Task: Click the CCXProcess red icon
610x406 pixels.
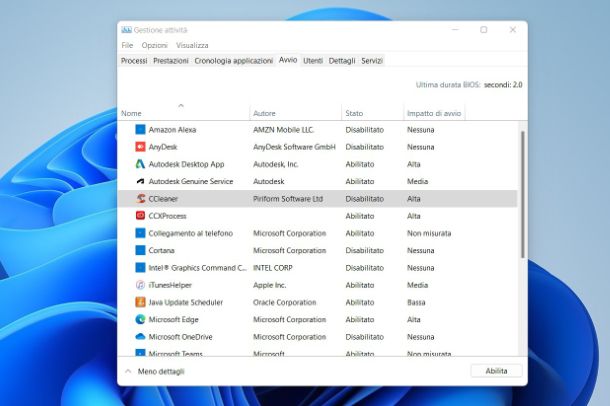Action: point(140,216)
